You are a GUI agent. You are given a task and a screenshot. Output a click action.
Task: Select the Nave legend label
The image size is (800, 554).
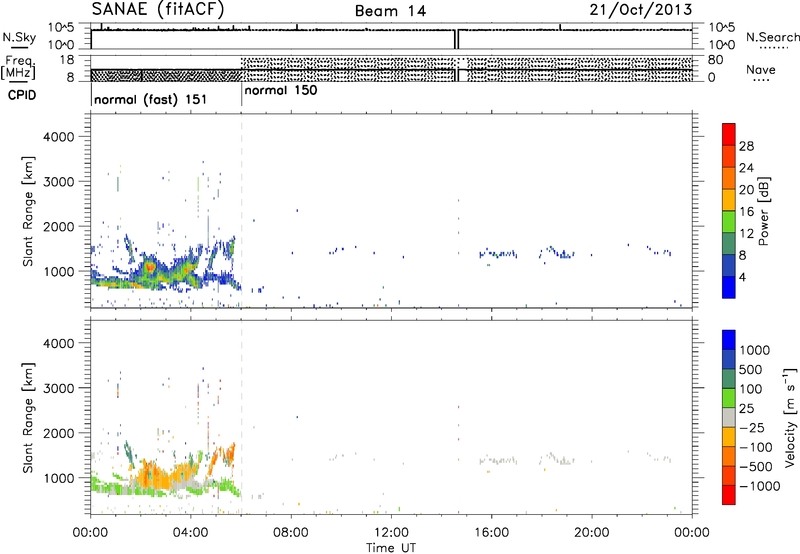[761, 69]
